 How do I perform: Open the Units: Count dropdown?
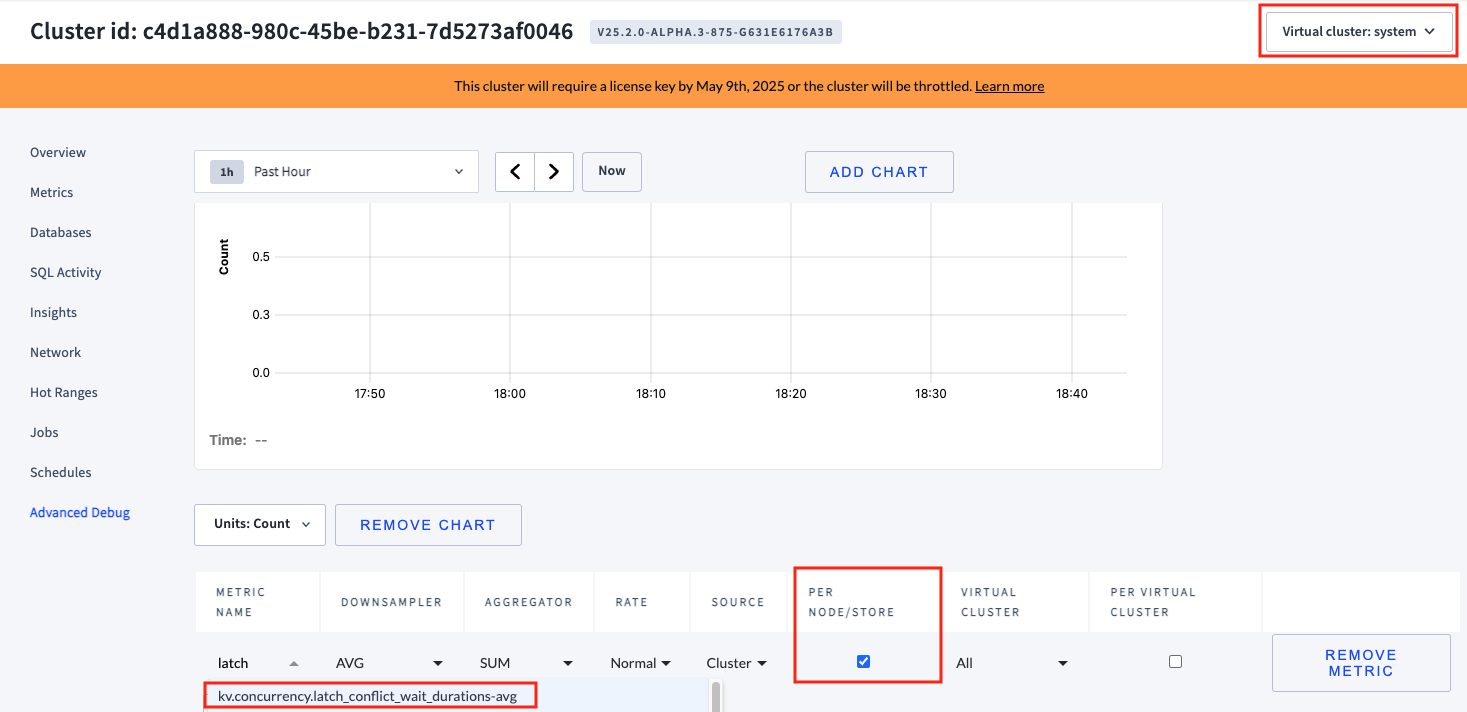pos(260,524)
